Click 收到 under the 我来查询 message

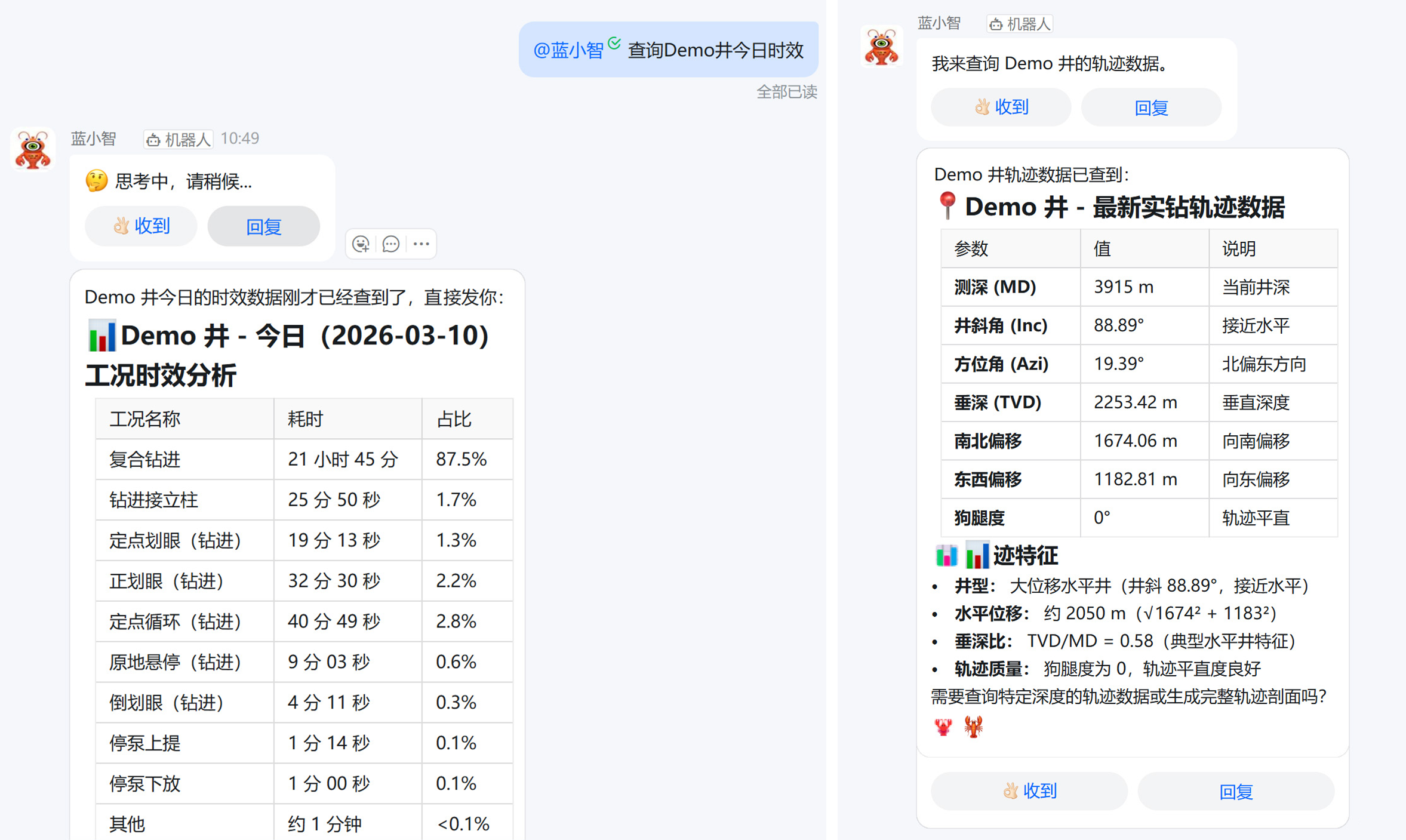point(1001,107)
